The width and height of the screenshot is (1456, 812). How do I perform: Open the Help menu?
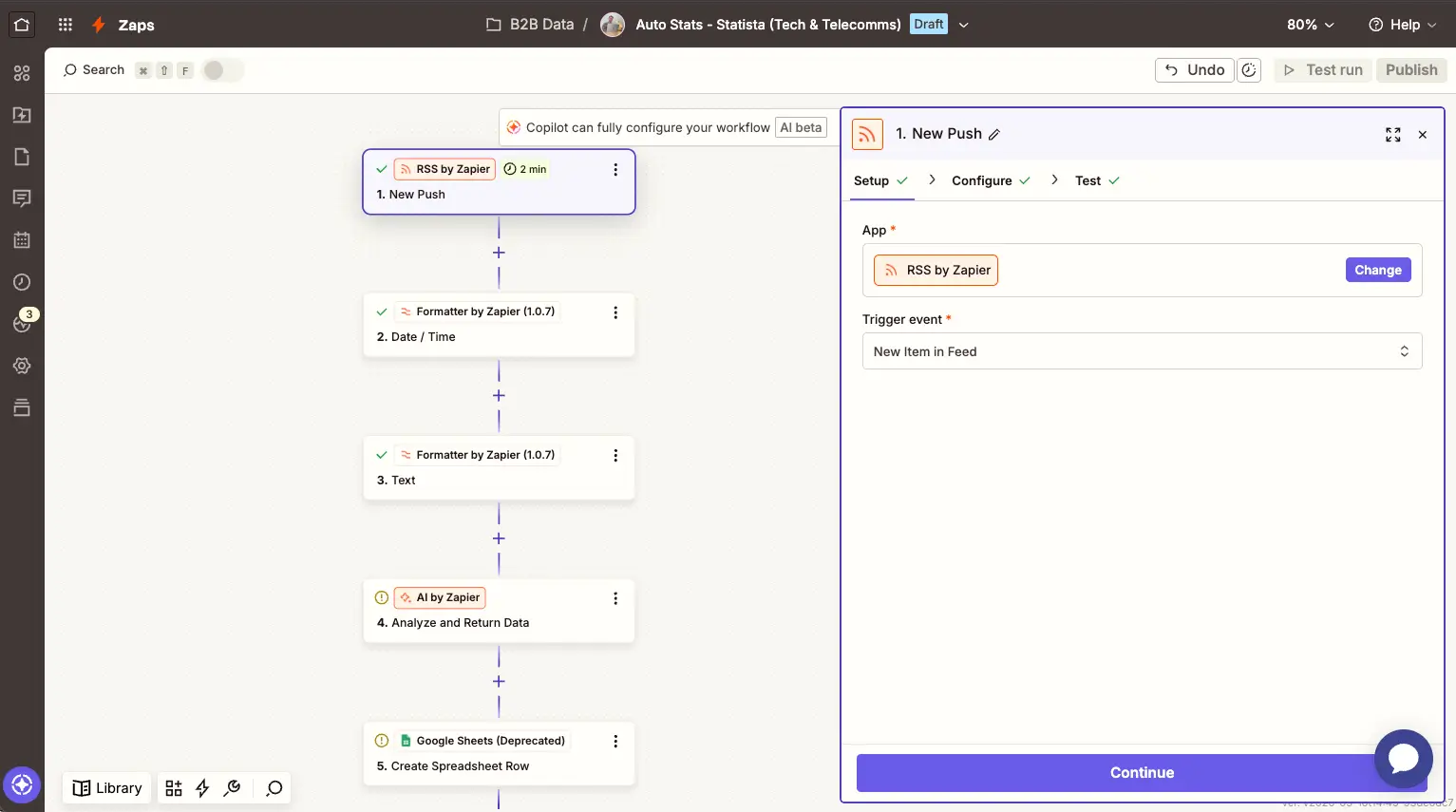tap(1403, 25)
